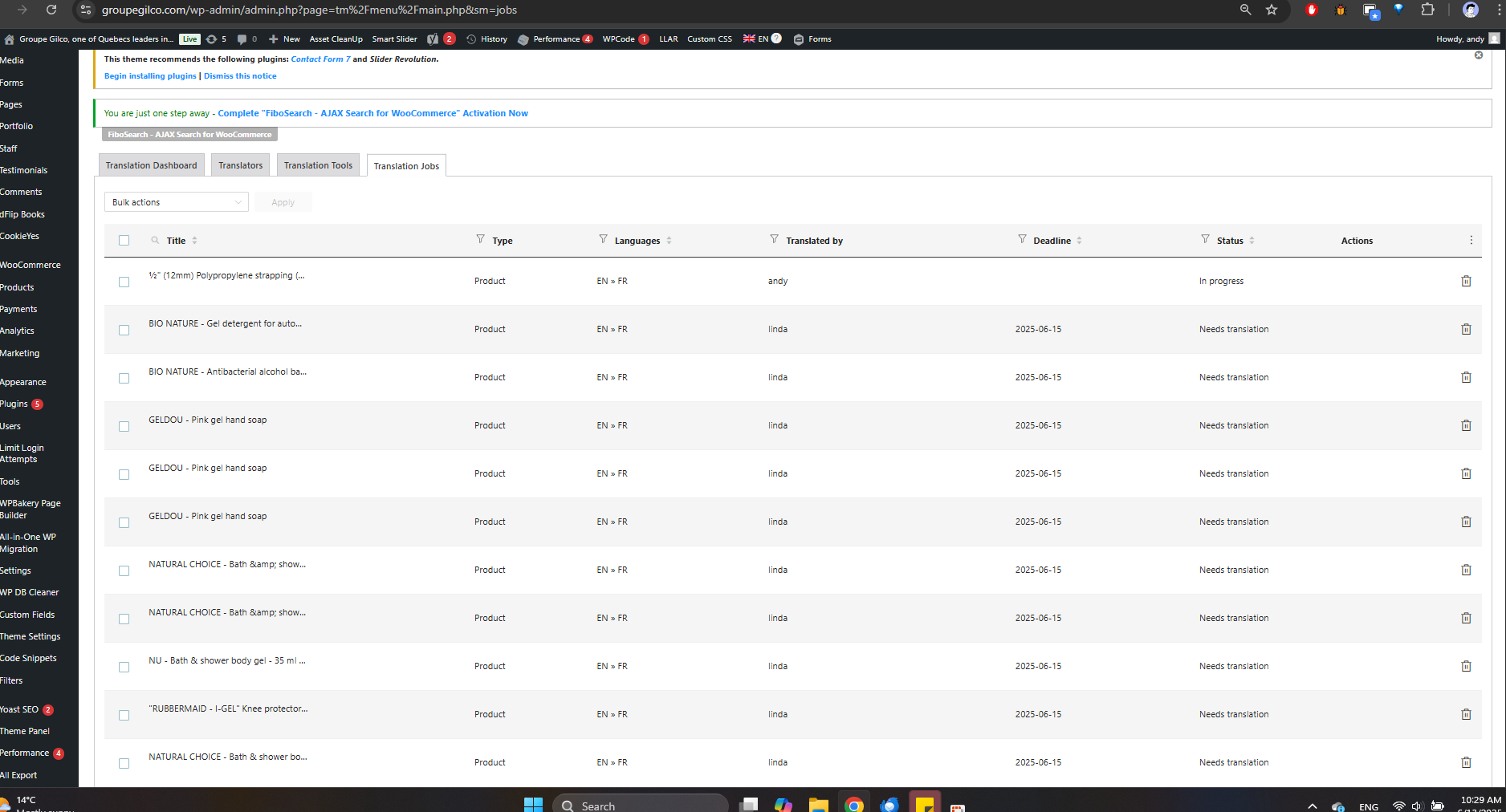The height and width of the screenshot is (812, 1506).
Task: Open Products in the sidebar menu
Action: 17,287
